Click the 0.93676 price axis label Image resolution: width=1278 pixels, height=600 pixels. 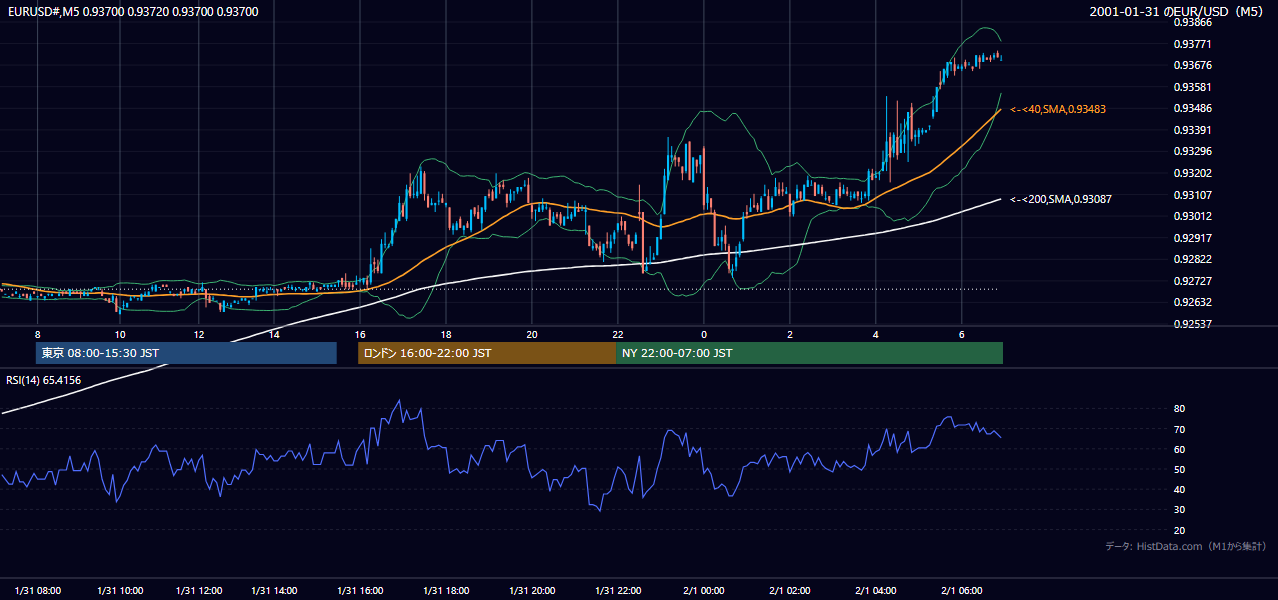pyautogui.click(x=1193, y=65)
